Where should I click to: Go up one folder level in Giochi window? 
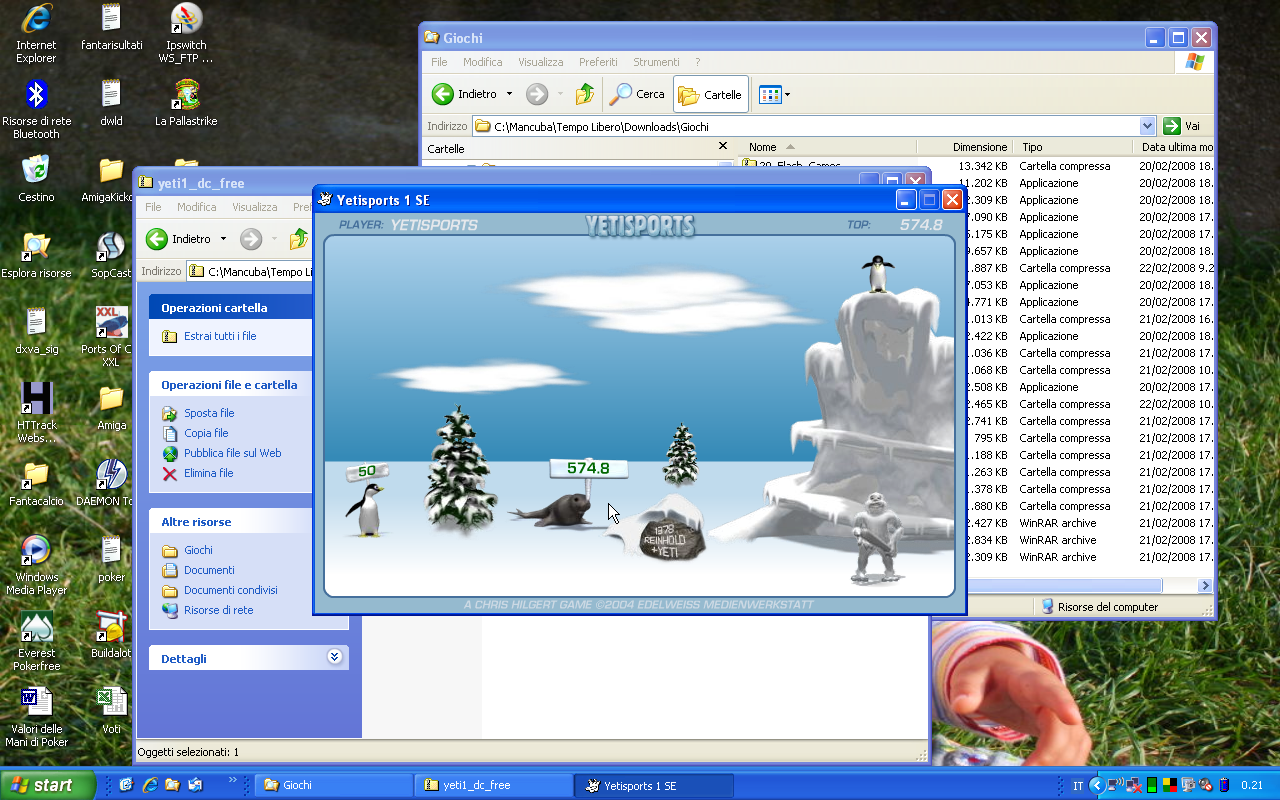(585, 94)
